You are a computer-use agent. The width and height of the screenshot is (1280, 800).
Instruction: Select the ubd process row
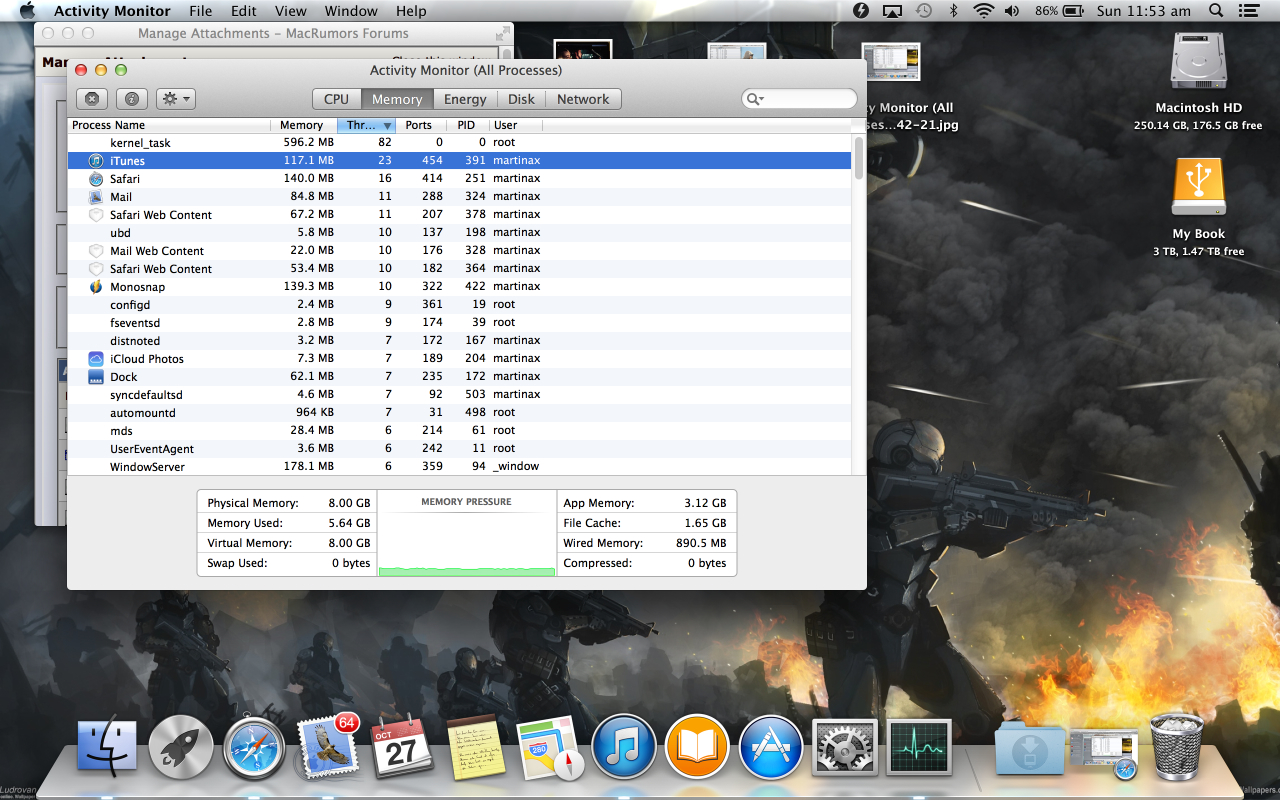[x=459, y=233]
